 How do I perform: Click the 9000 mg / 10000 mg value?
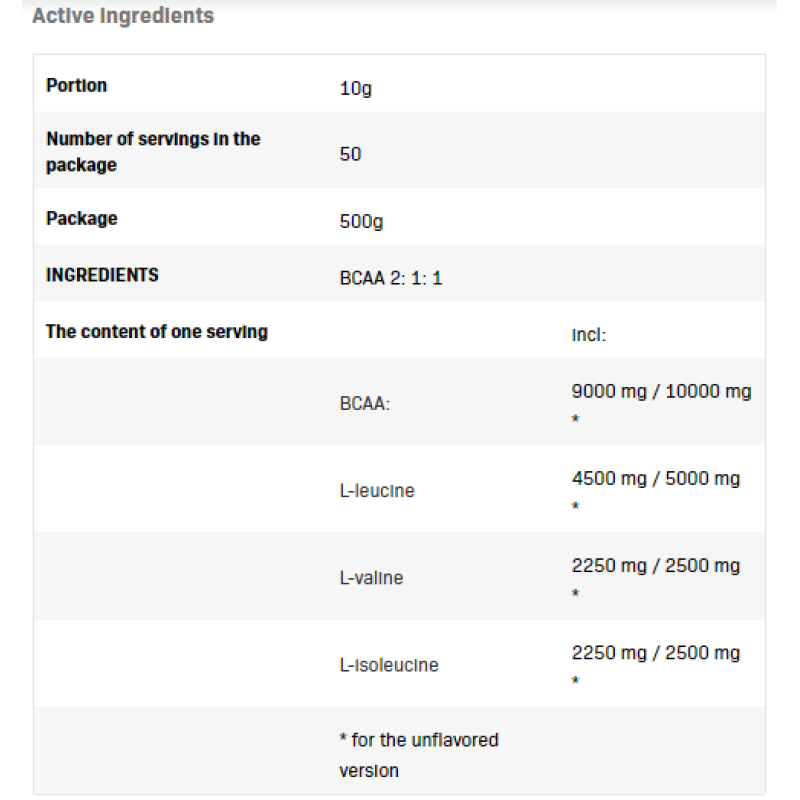(661, 392)
